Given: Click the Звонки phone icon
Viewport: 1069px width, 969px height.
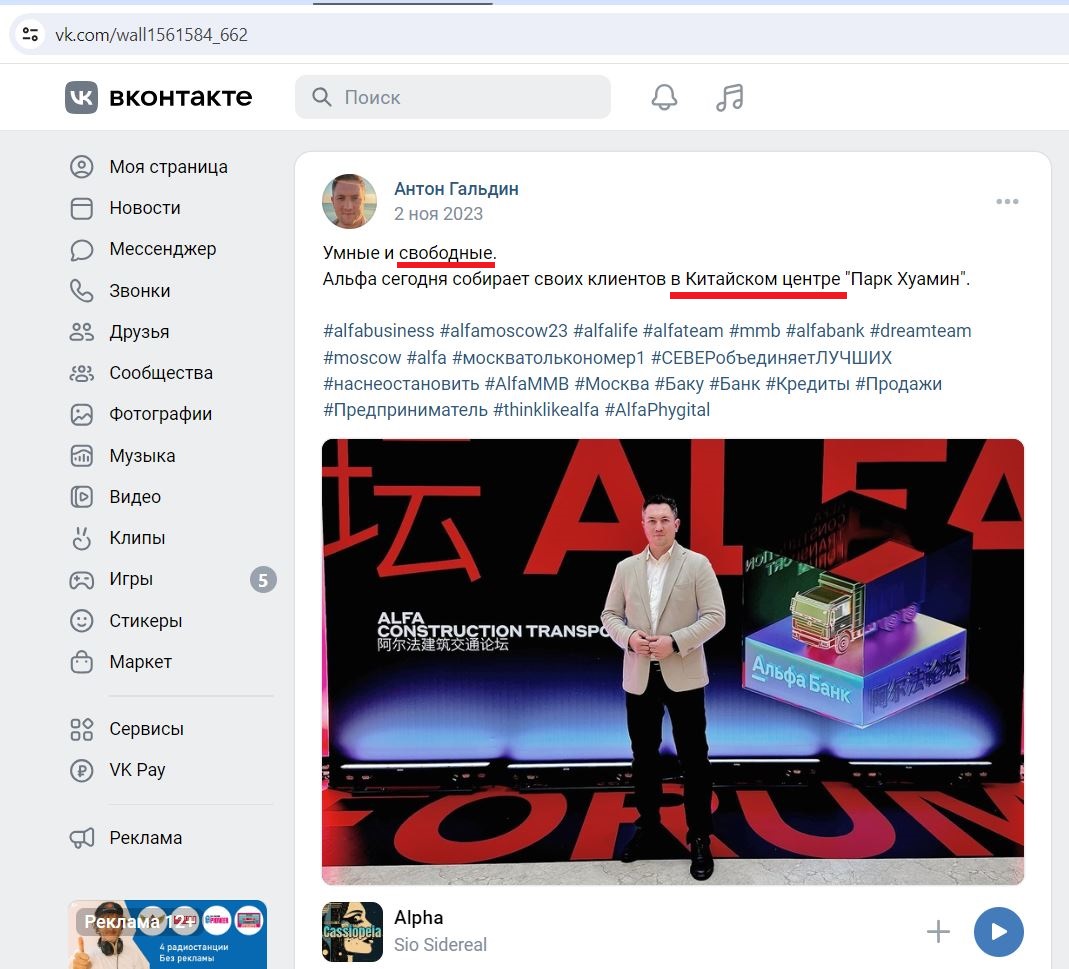Looking at the screenshot, I should [x=82, y=290].
